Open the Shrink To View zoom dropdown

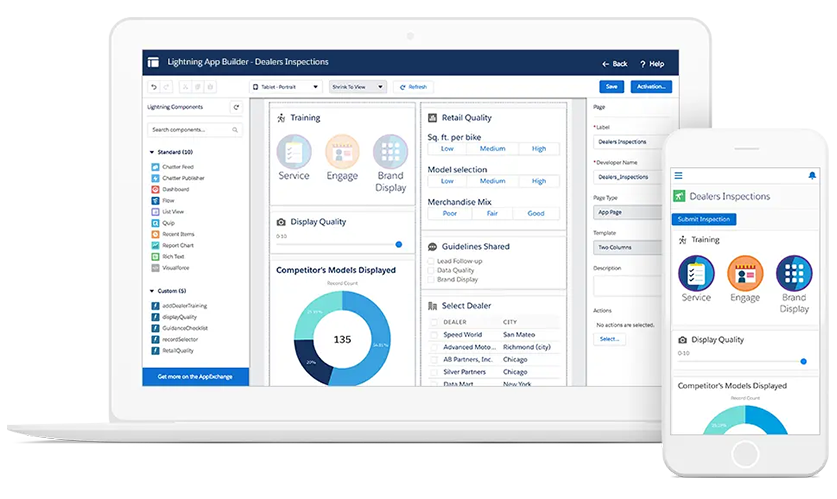coord(358,87)
